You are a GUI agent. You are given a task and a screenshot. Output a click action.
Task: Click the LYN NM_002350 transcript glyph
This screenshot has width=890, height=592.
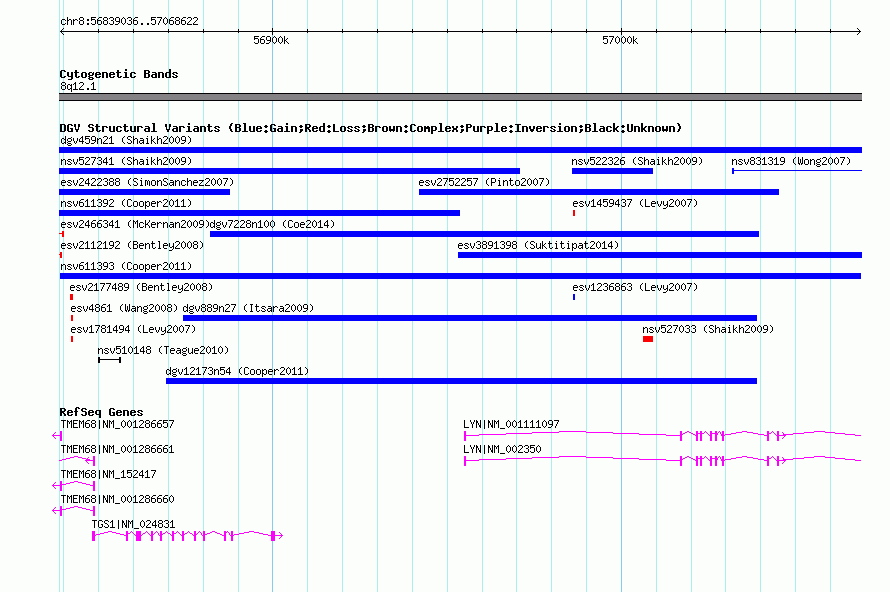663,460
